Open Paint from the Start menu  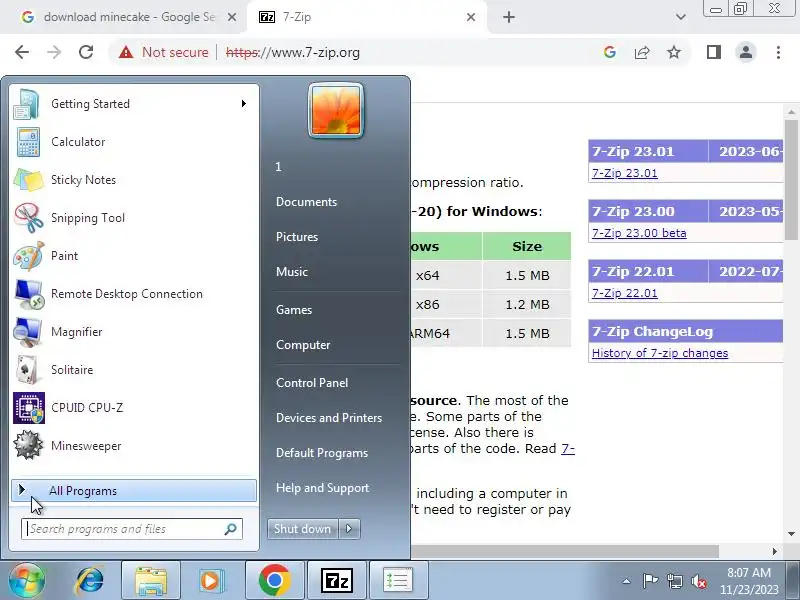(x=133, y=256)
